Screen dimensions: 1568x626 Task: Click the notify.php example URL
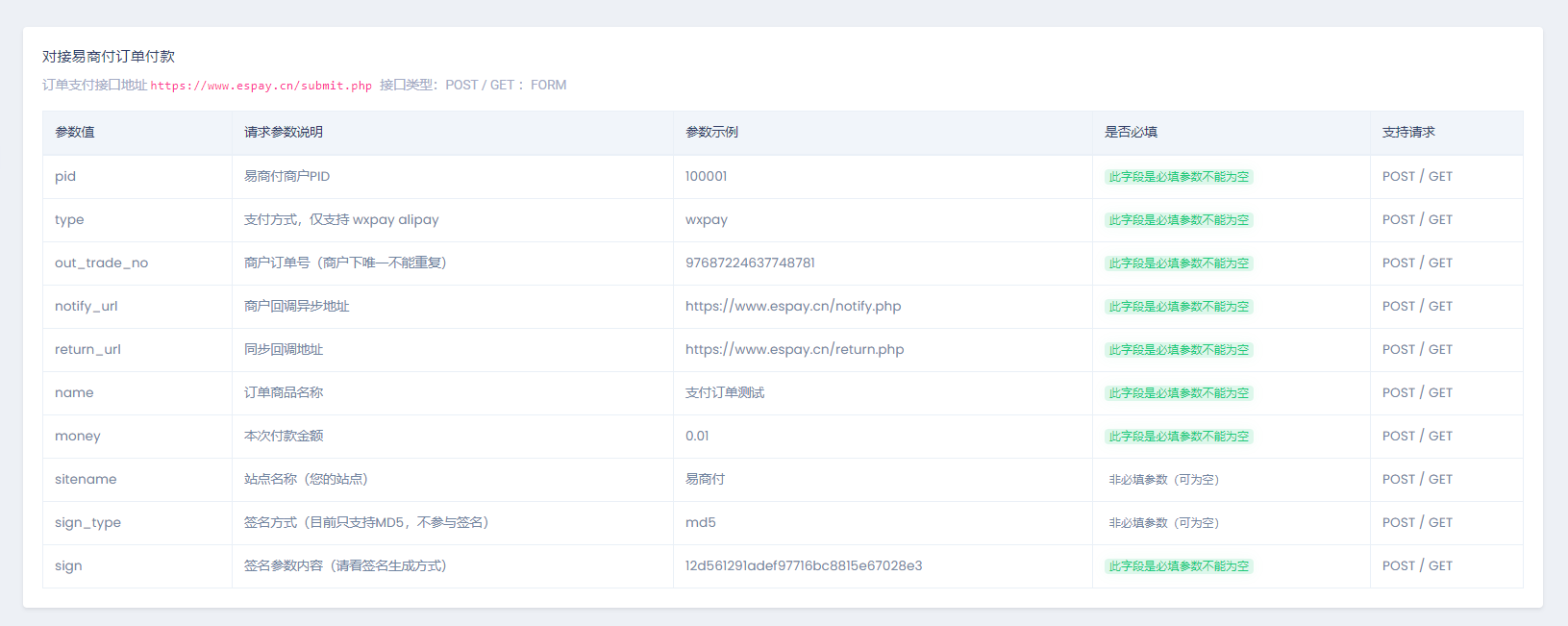[792, 306]
